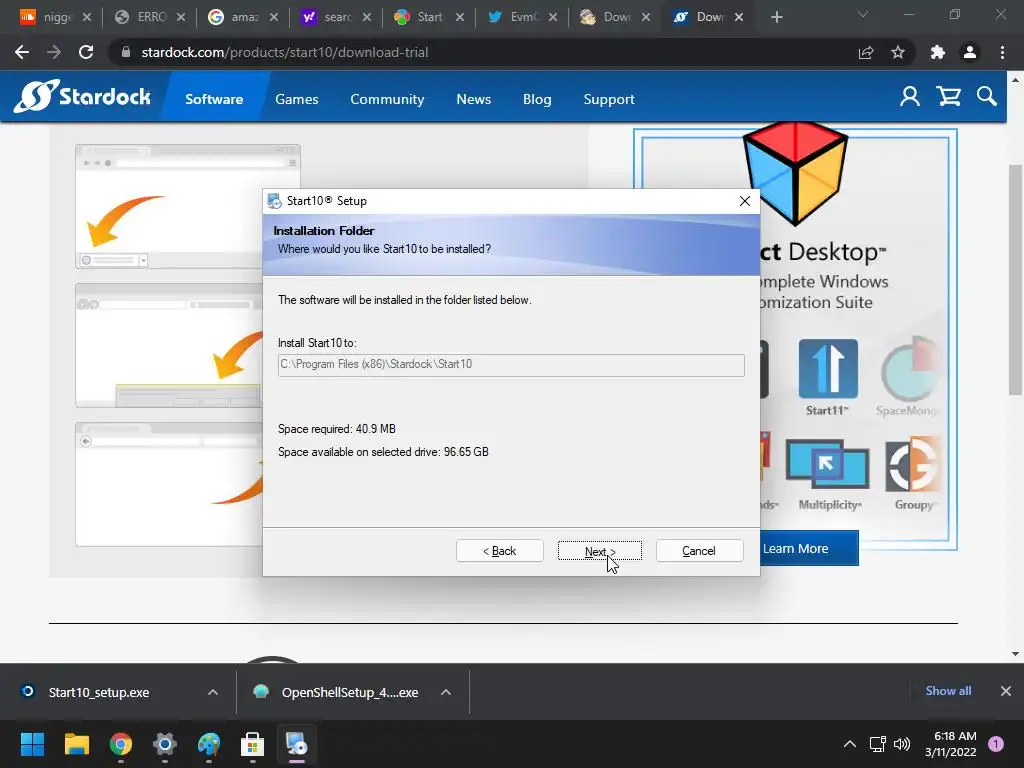Viewport: 1024px width, 768px height.
Task: Click the install folder path field
Action: (511, 364)
